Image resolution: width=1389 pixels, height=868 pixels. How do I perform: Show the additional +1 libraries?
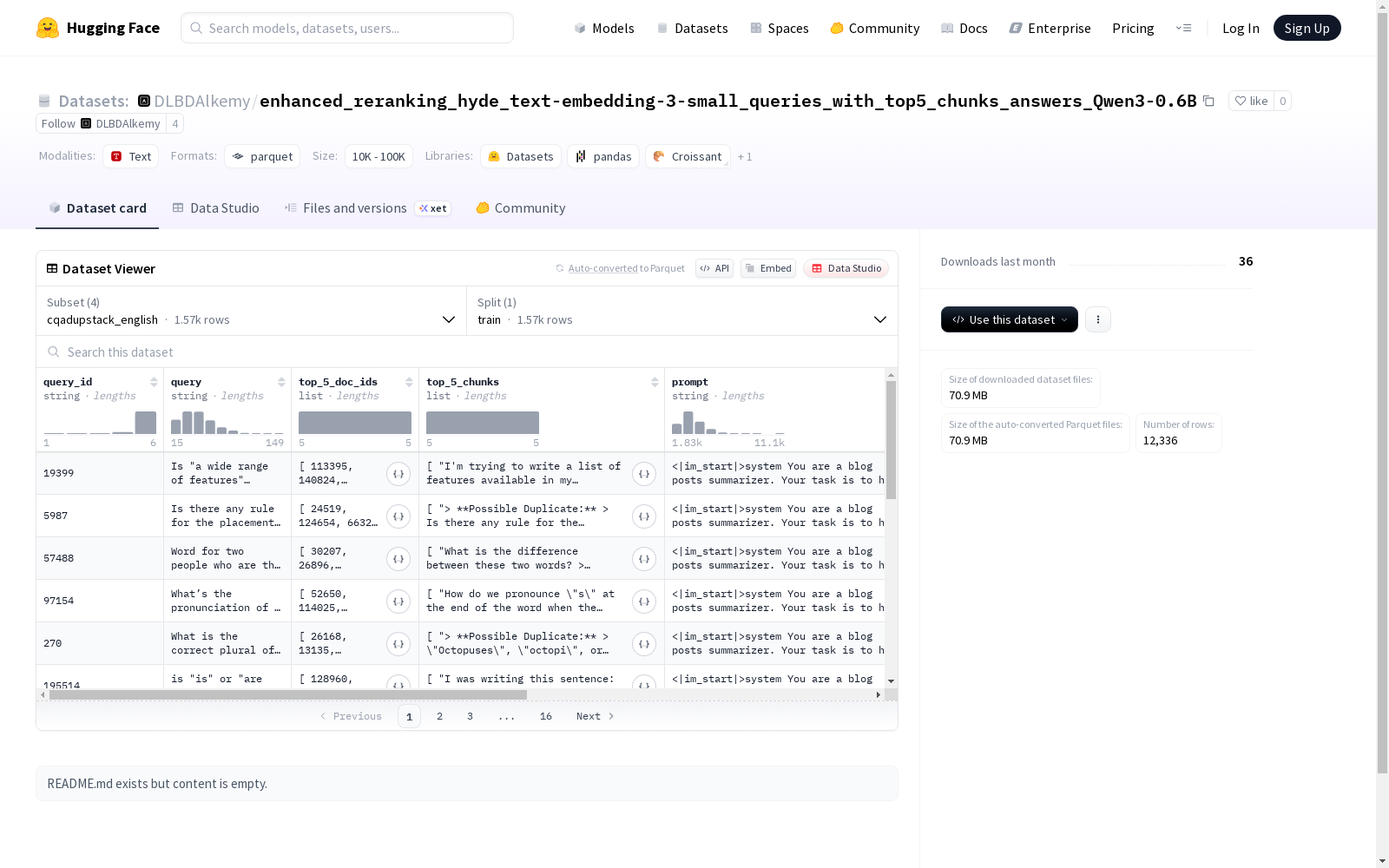click(x=745, y=156)
